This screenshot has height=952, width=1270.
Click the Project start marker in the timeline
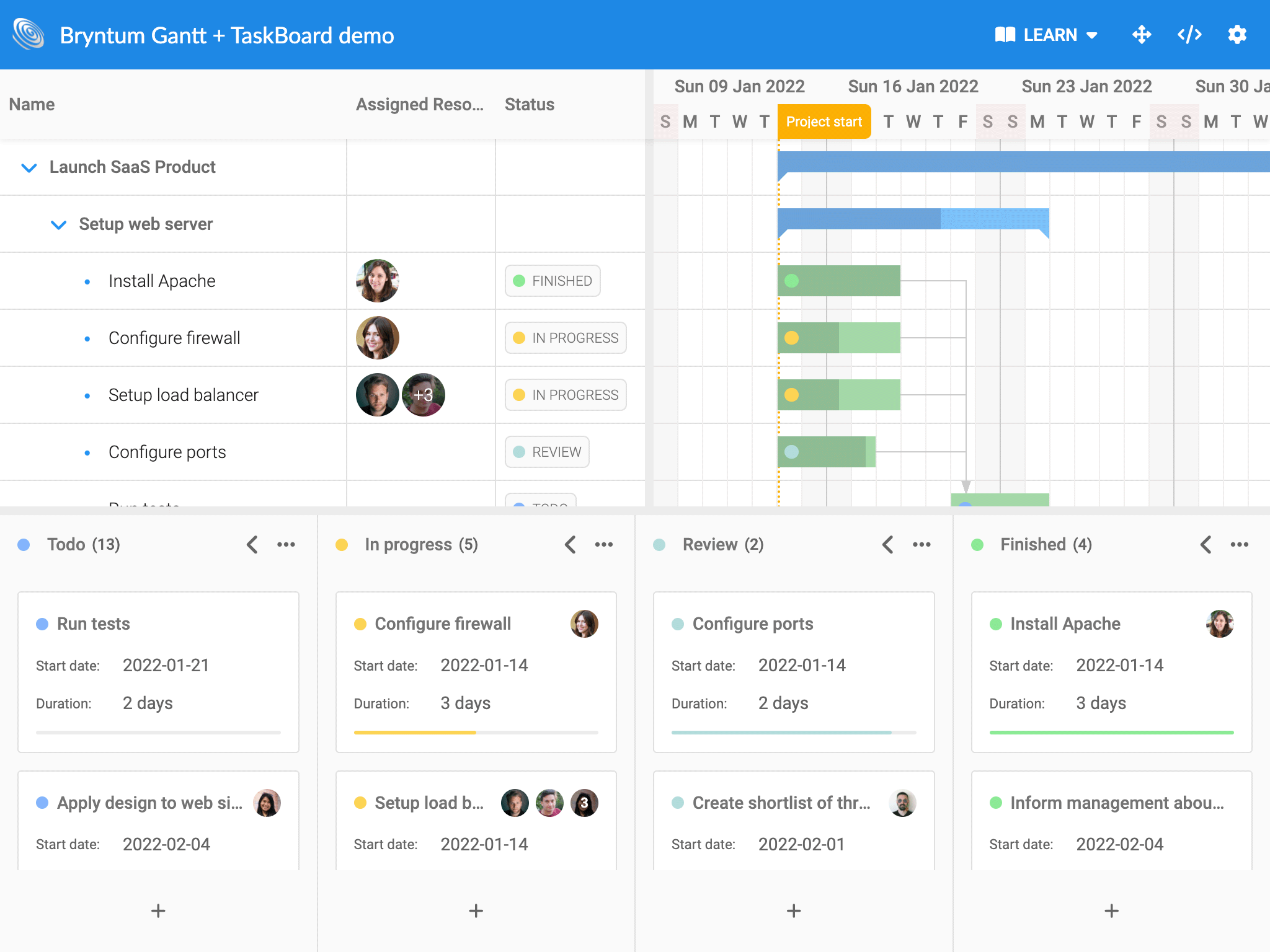coord(824,121)
